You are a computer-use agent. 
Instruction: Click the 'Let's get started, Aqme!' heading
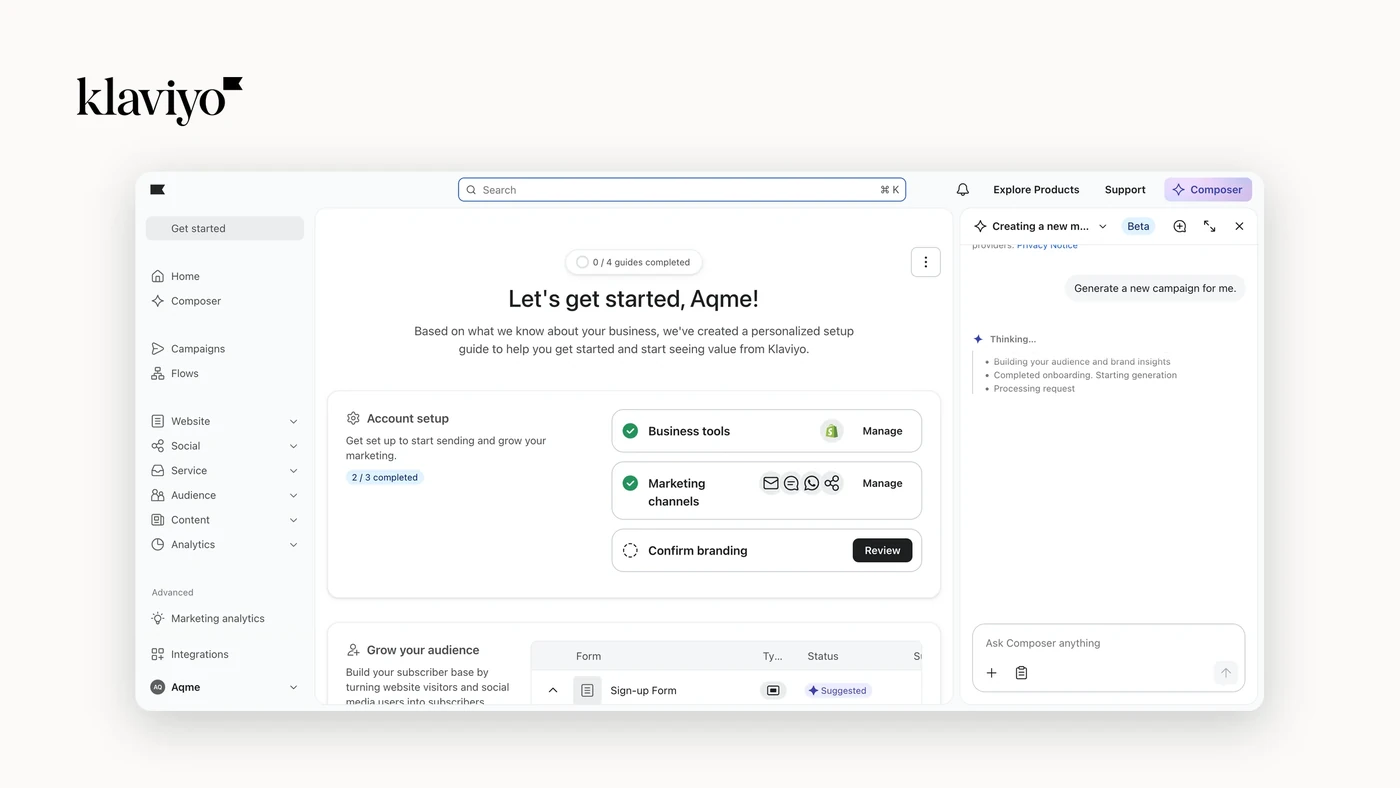point(633,298)
